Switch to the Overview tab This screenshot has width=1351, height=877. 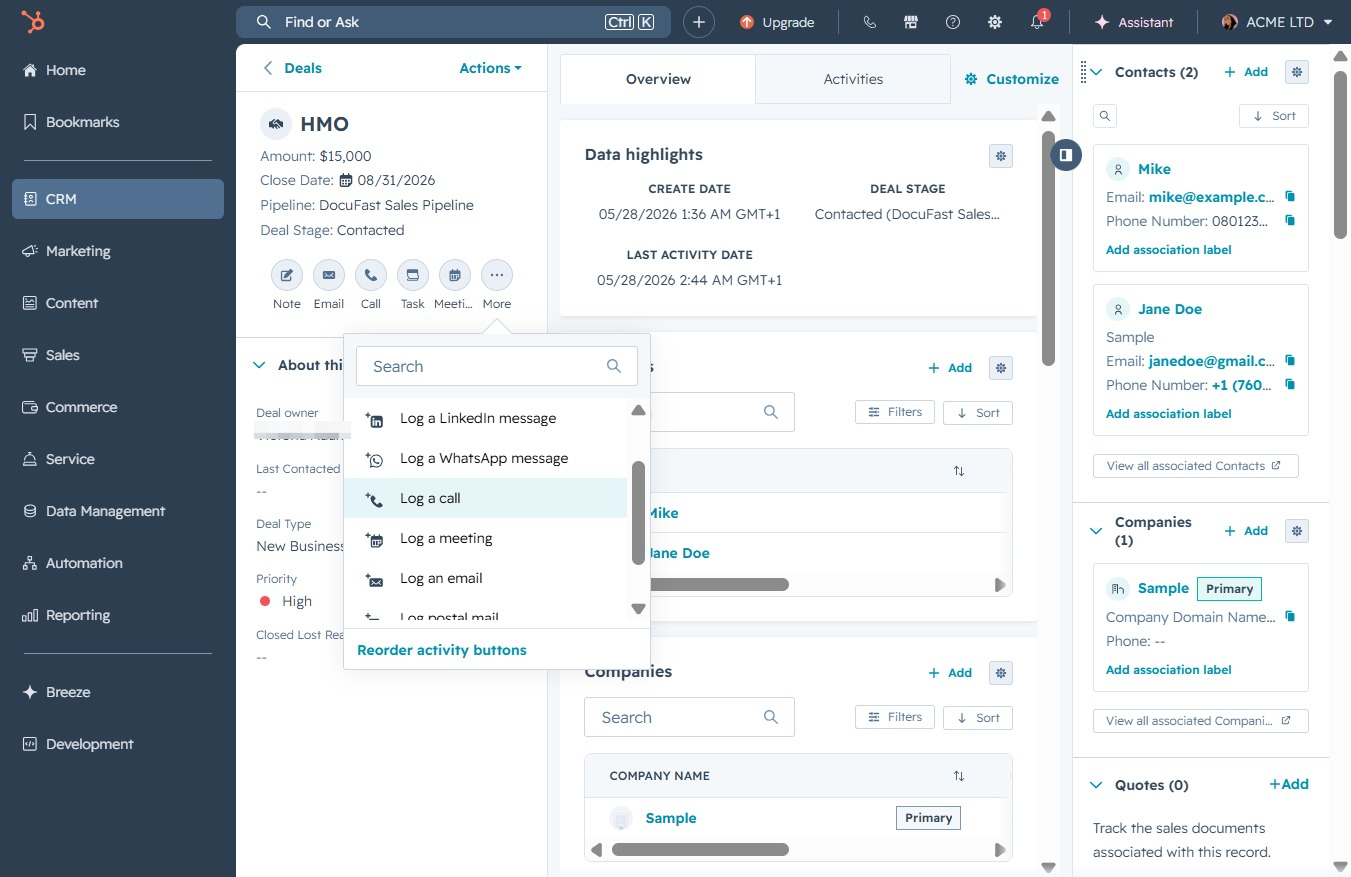(x=658, y=79)
